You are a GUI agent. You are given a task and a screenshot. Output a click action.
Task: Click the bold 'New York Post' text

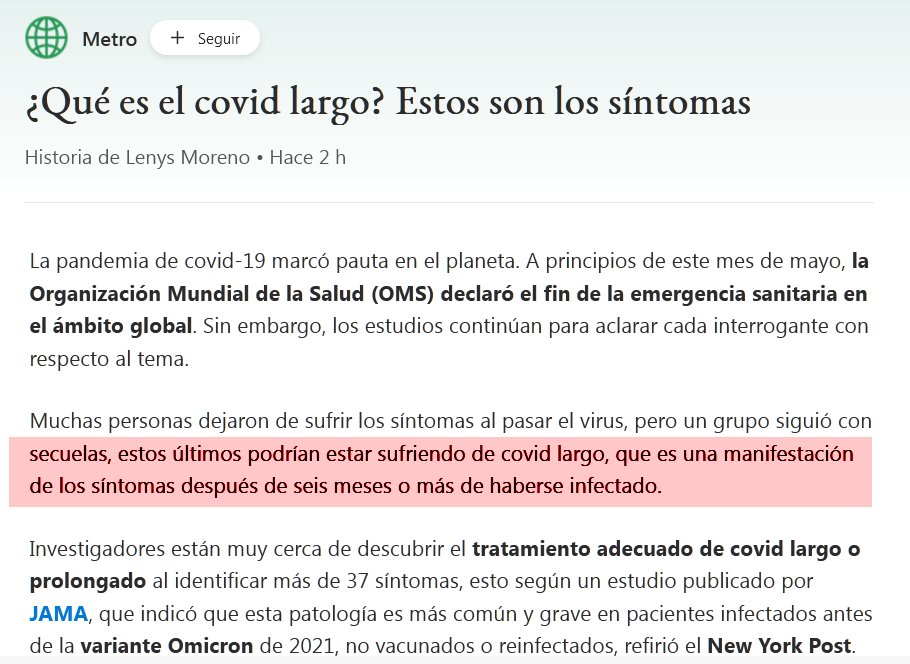coord(777,644)
